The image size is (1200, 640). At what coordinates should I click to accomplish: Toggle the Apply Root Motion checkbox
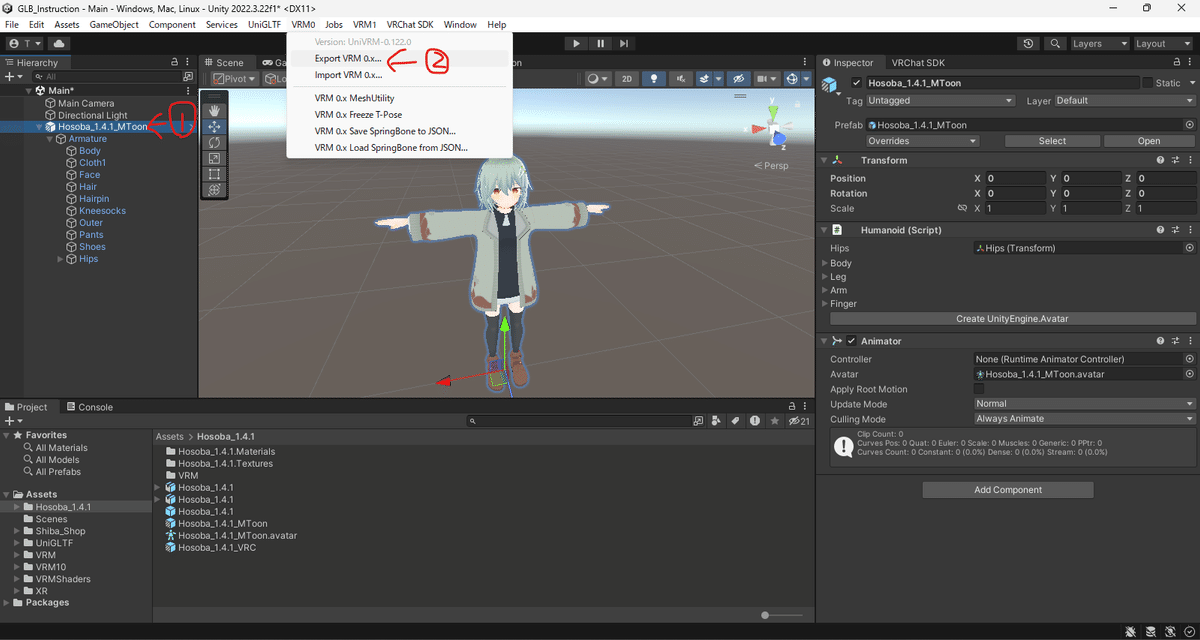[x=979, y=389]
